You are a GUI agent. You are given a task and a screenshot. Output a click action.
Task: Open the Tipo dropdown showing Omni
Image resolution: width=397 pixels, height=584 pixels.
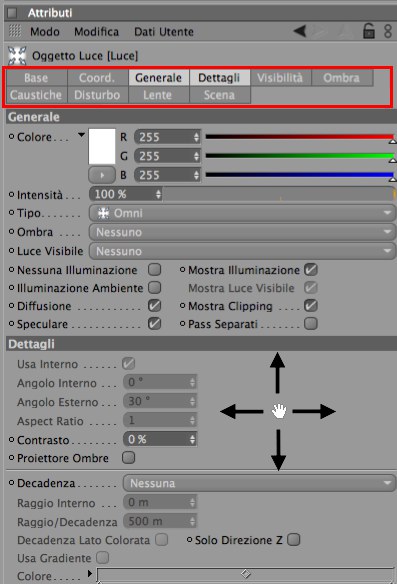coord(242,213)
